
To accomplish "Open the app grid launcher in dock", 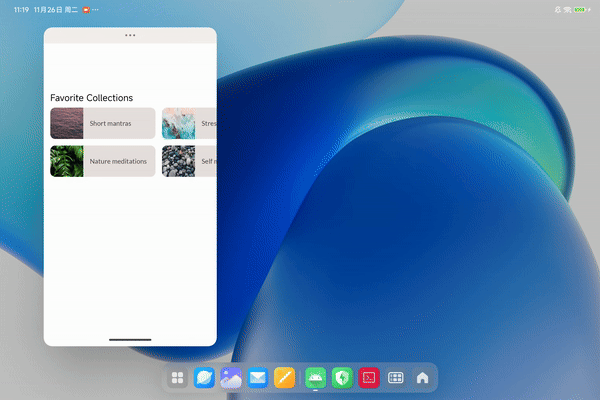I will pyautogui.click(x=177, y=378).
